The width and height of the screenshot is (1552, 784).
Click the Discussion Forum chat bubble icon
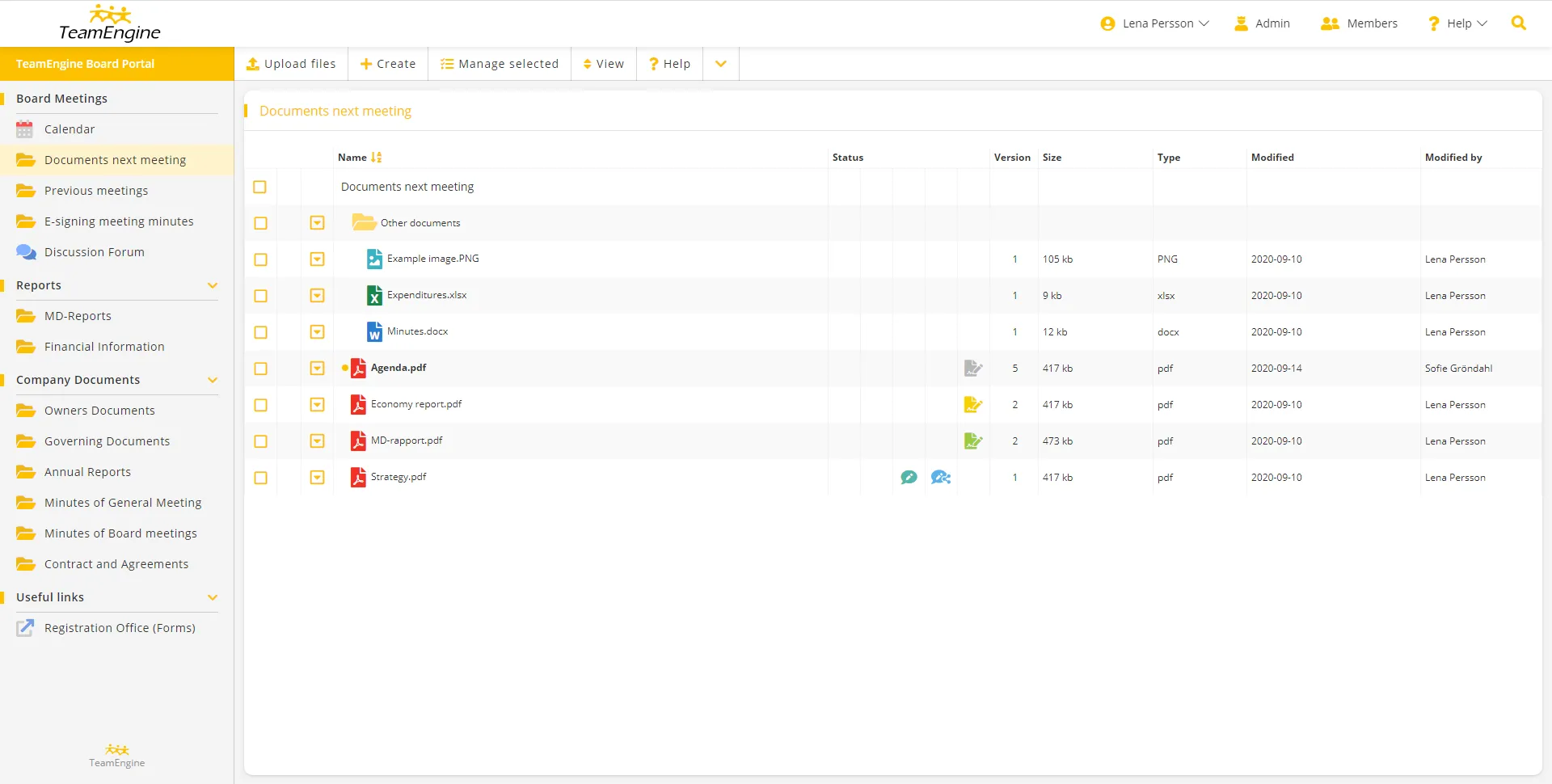pos(26,252)
